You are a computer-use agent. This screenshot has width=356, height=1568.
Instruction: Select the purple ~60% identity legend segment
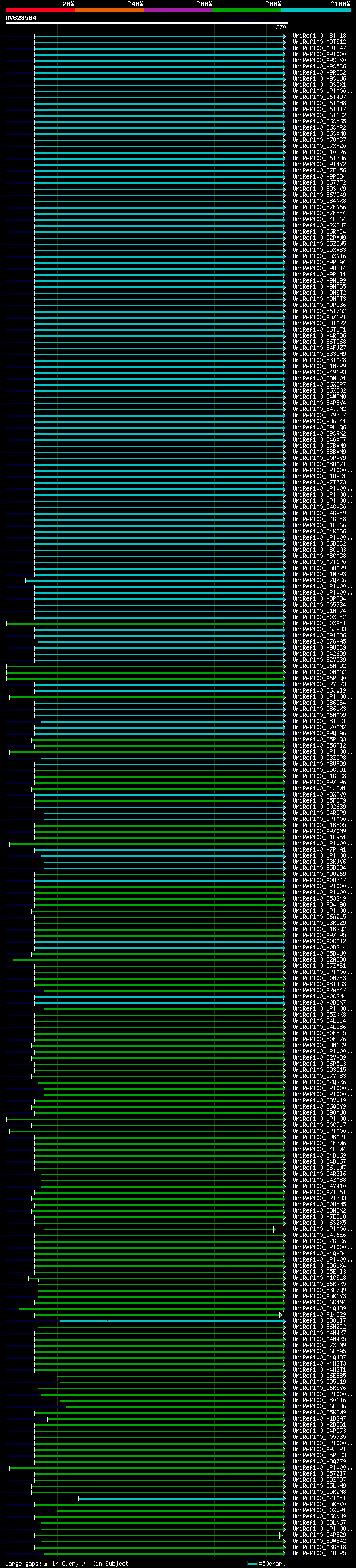[x=179, y=10]
